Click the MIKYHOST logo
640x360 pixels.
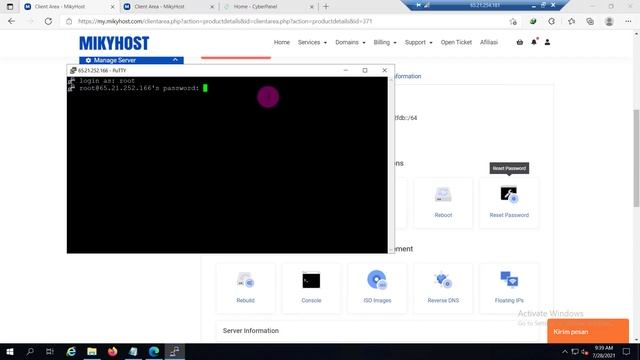coord(114,43)
